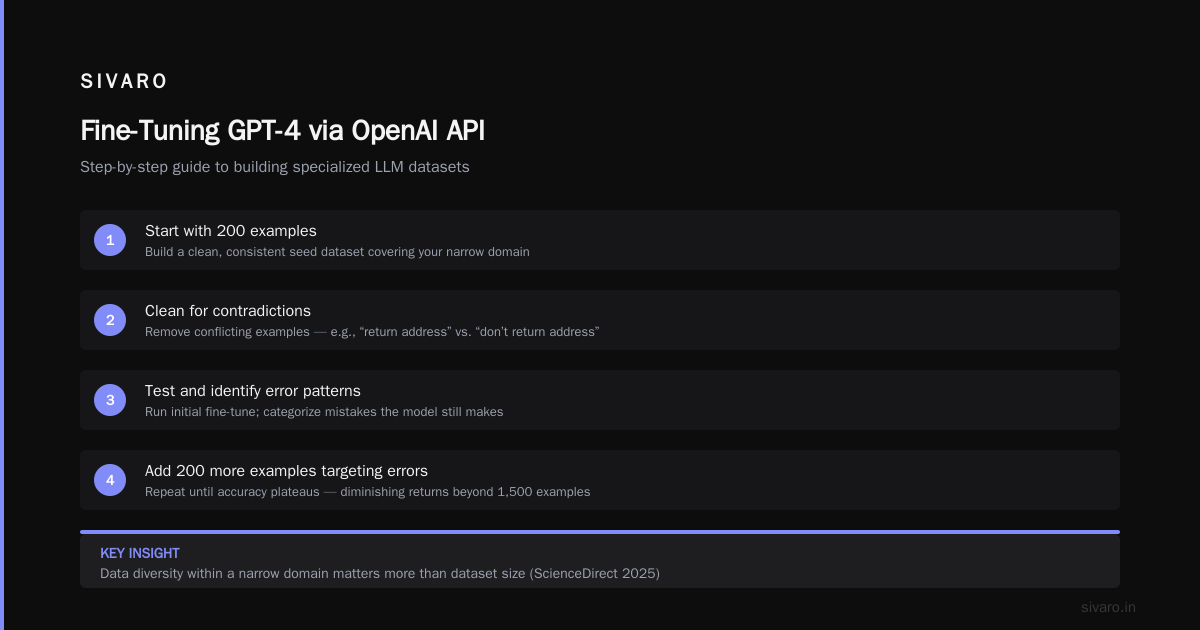Click the step 1 number circle
1200x630 pixels.
click(x=110, y=240)
